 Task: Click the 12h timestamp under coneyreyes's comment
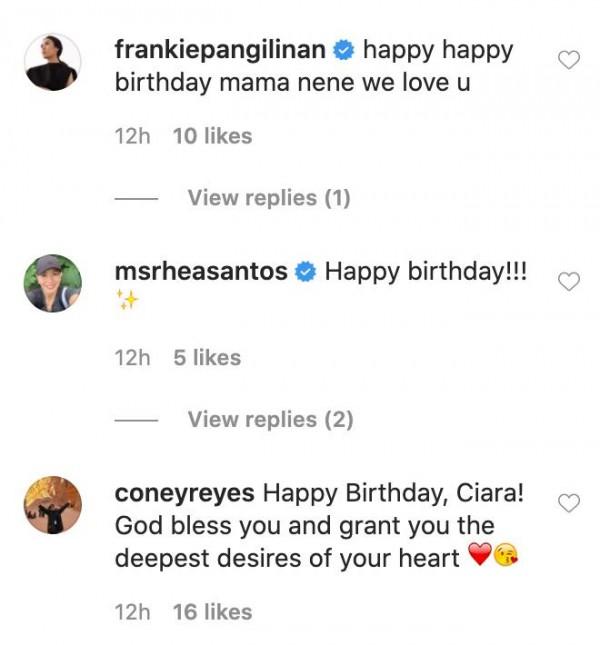132,612
